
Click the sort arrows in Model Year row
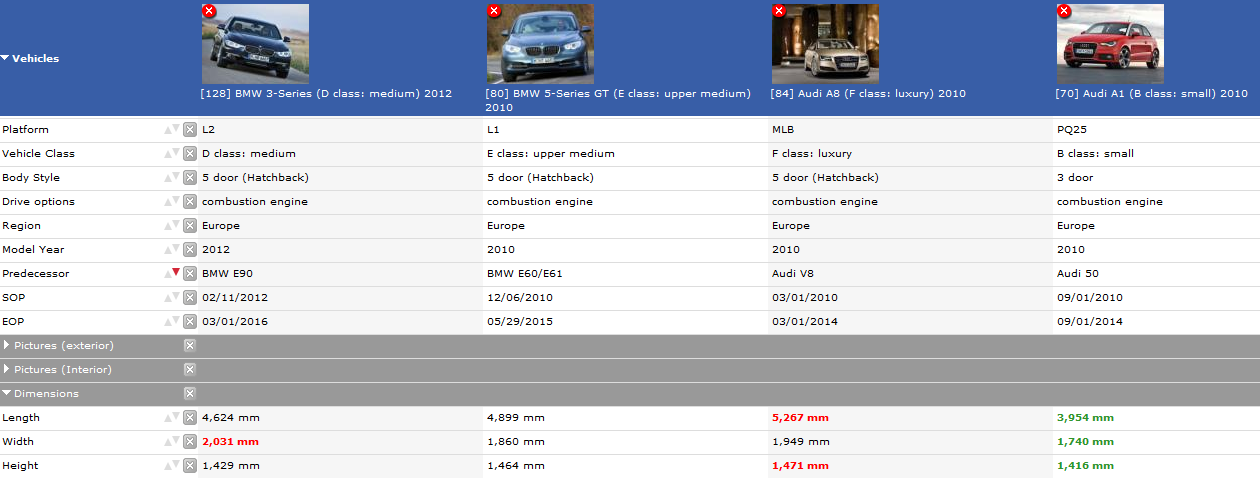pos(172,249)
